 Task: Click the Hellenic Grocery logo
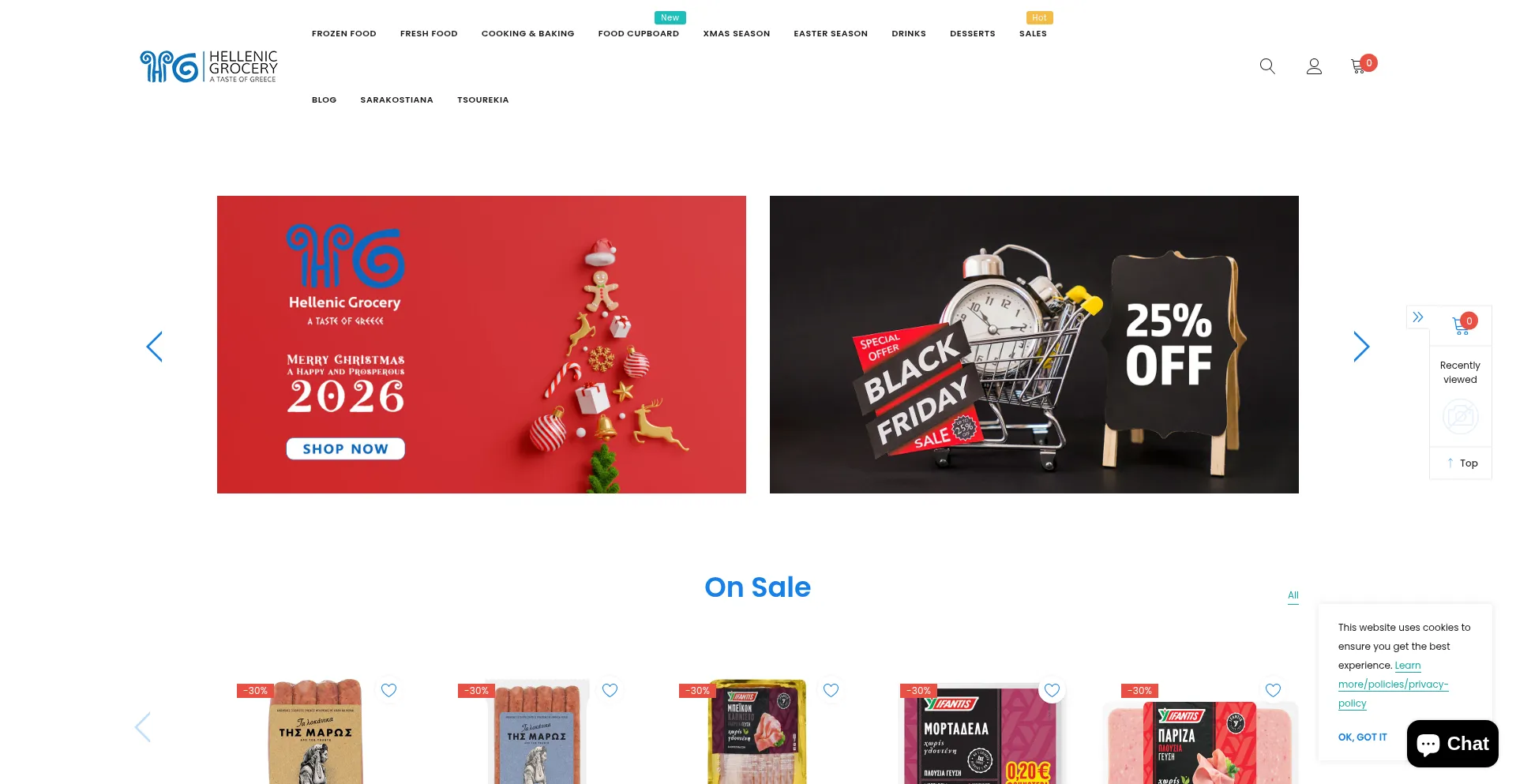[x=208, y=67]
